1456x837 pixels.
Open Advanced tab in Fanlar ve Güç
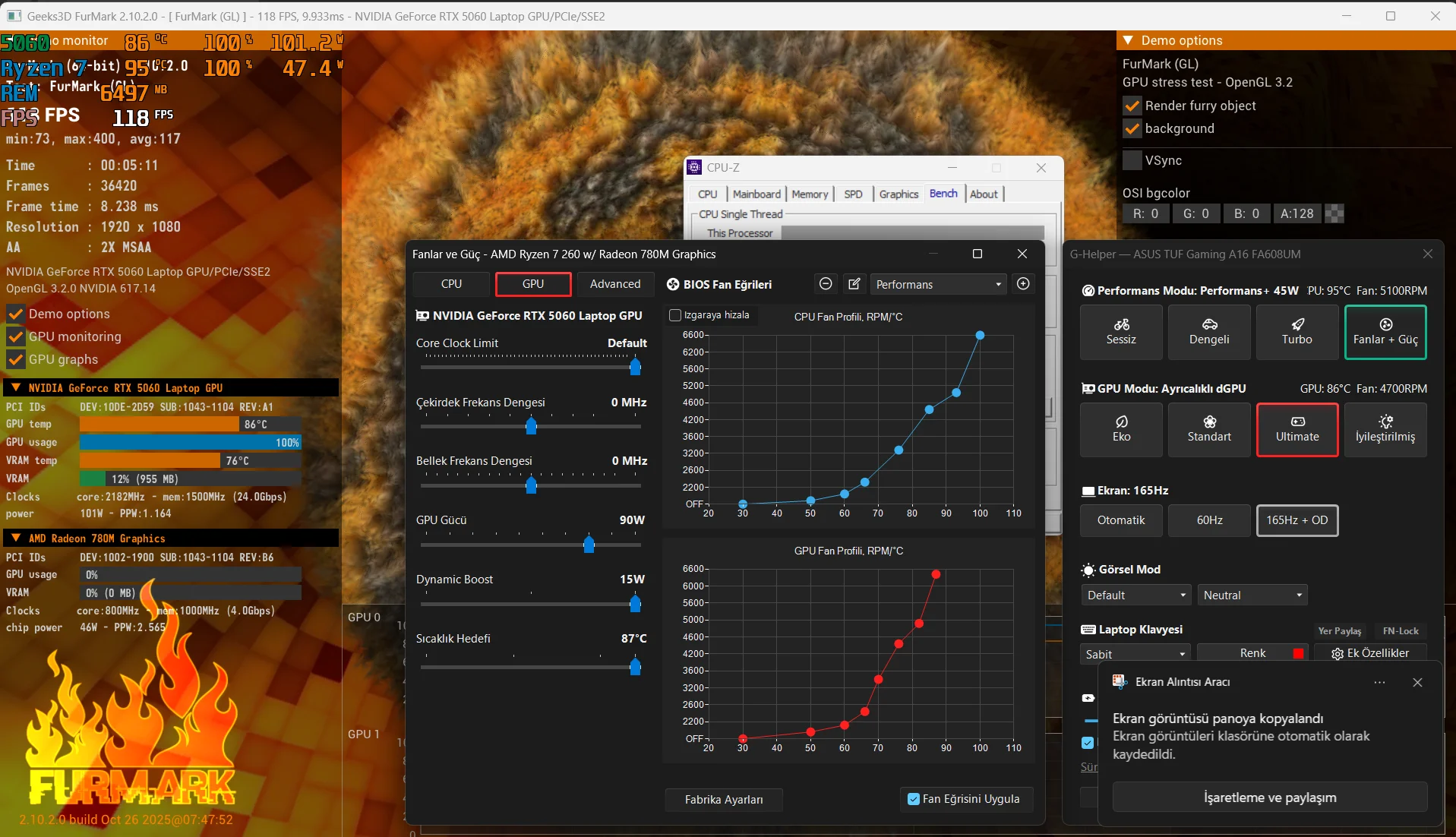click(615, 284)
